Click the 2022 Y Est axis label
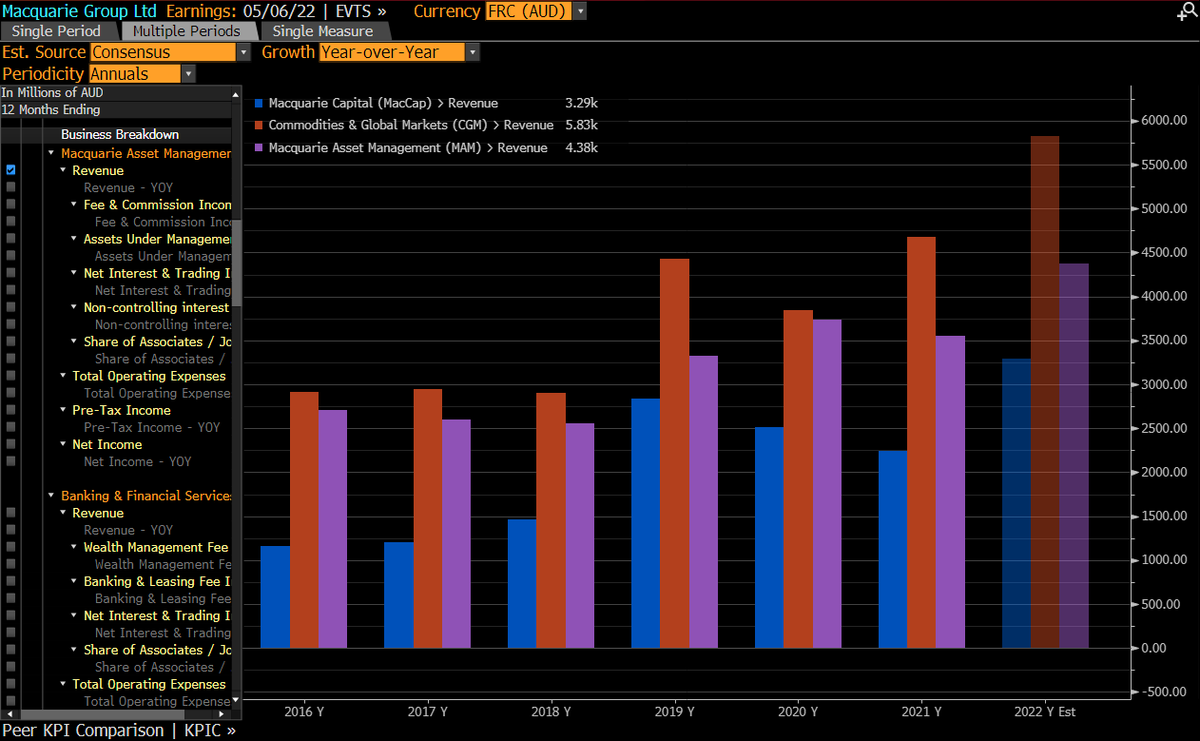The height and width of the screenshot is (741, 1200). click(x=1044, y=712)
